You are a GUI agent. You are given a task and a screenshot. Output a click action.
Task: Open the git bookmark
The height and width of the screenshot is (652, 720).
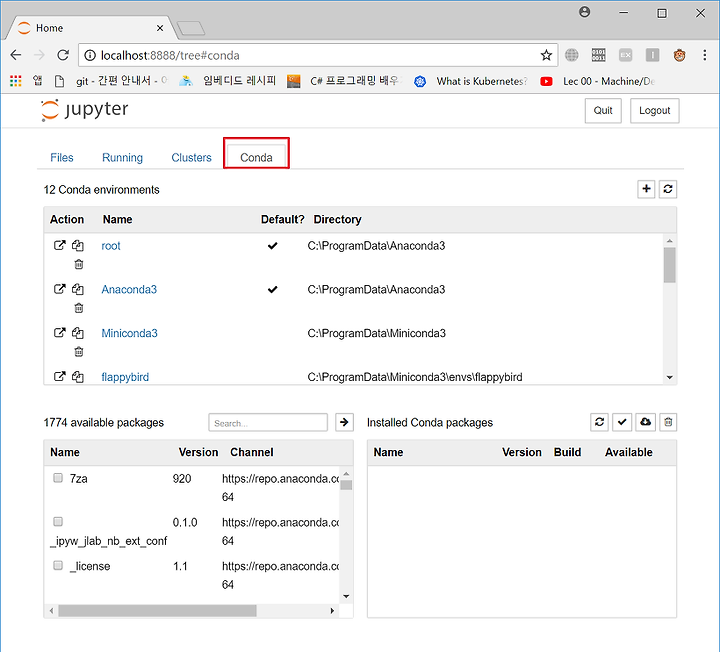pyautogui.click(x=111, y=81)
